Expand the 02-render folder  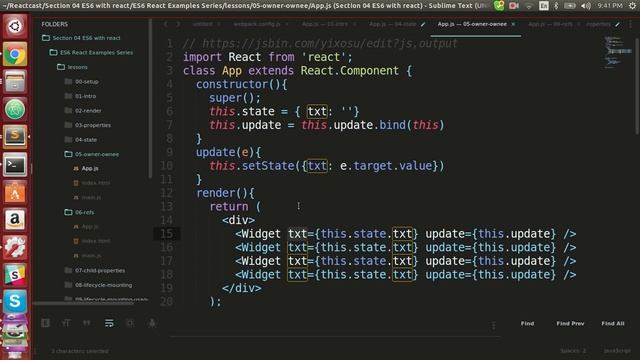point(68,111)
